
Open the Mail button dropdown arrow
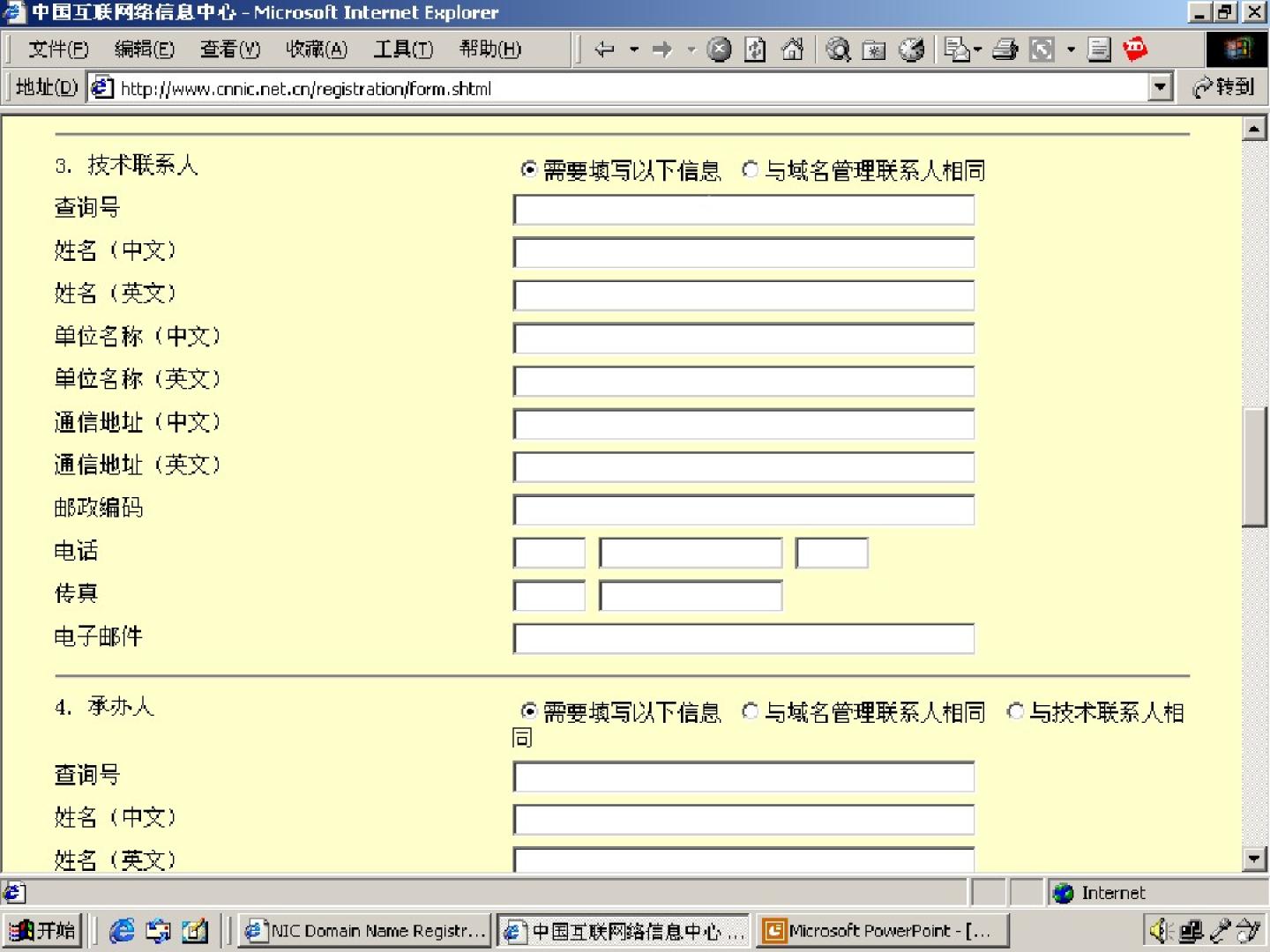point(977,49)
